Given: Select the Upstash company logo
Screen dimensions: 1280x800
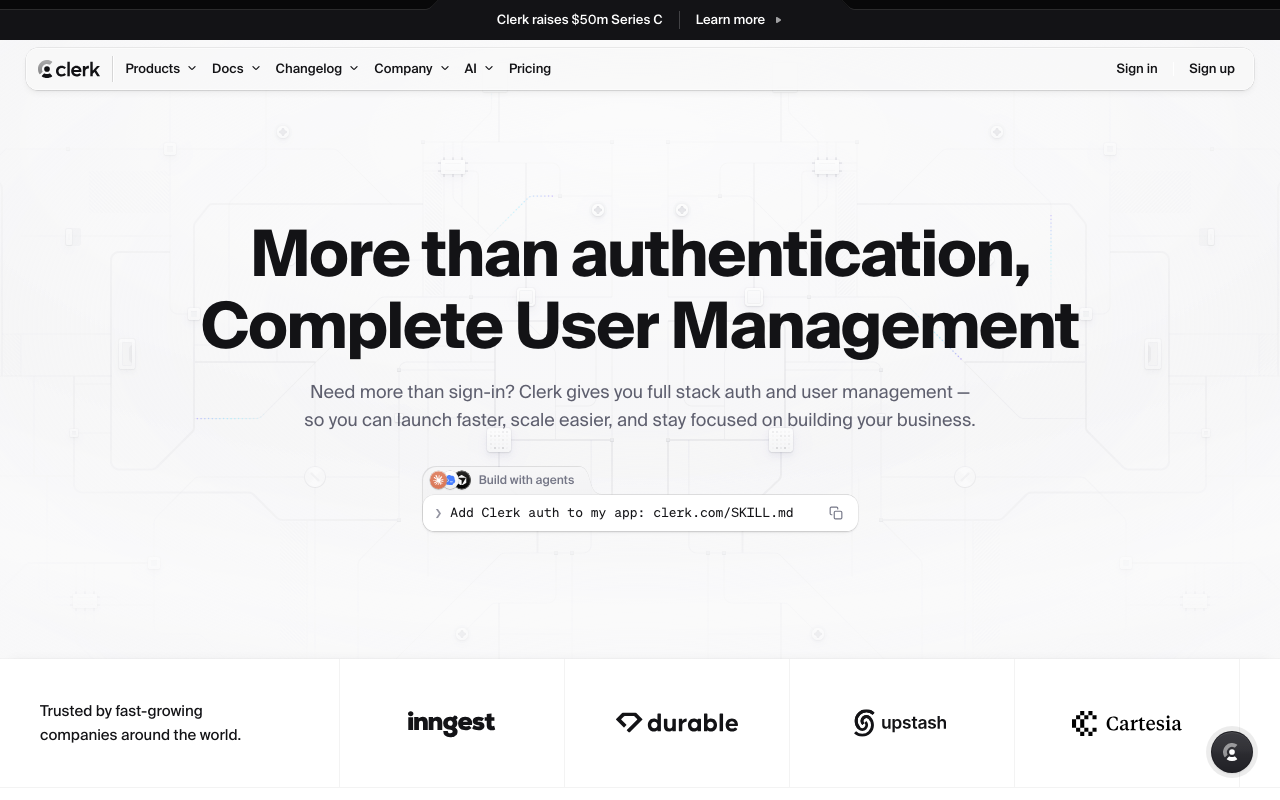Looking at the screenshot, I should pyautogui.click(x=900, y=723).
